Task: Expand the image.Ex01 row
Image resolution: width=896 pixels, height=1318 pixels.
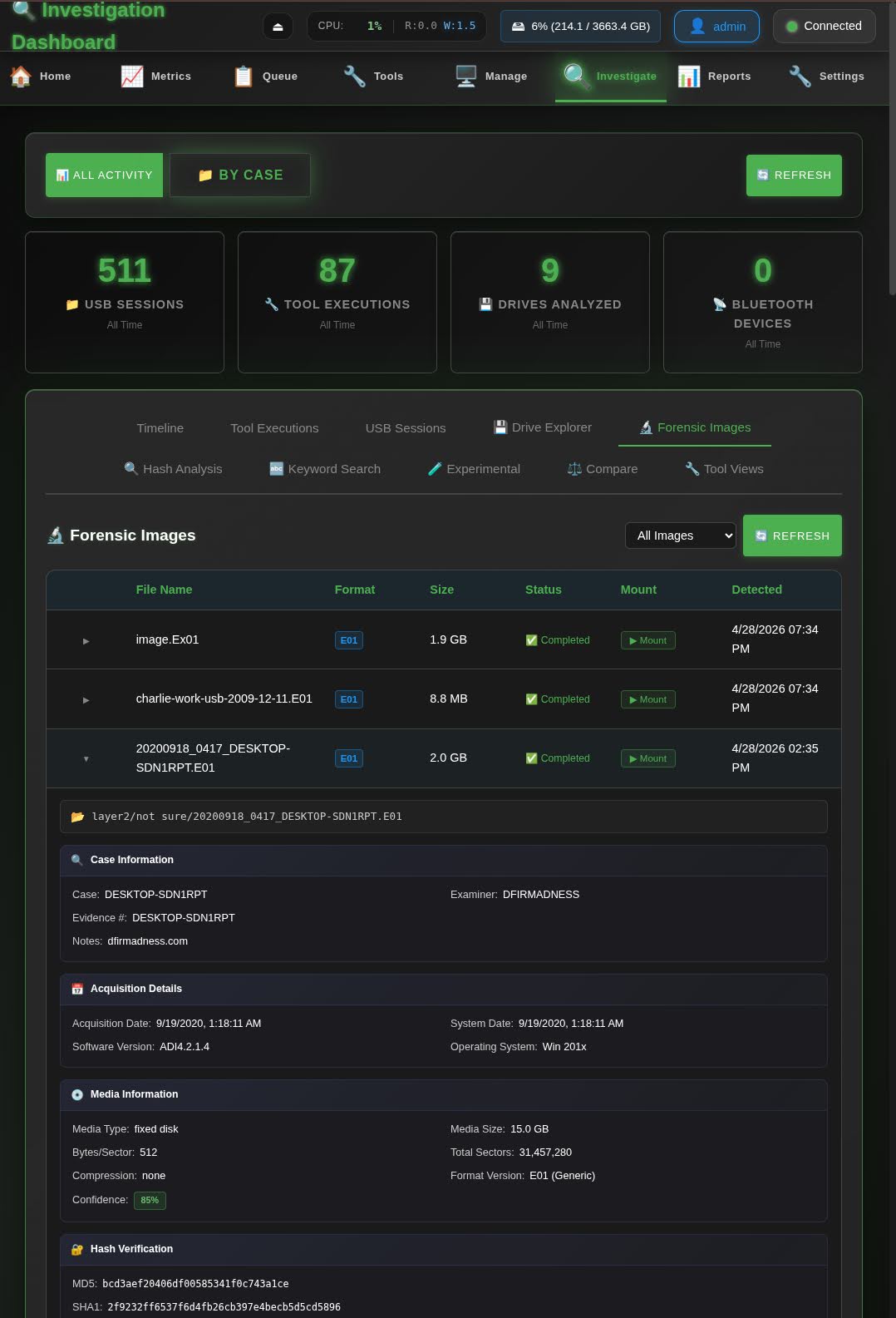Action: 86,641
